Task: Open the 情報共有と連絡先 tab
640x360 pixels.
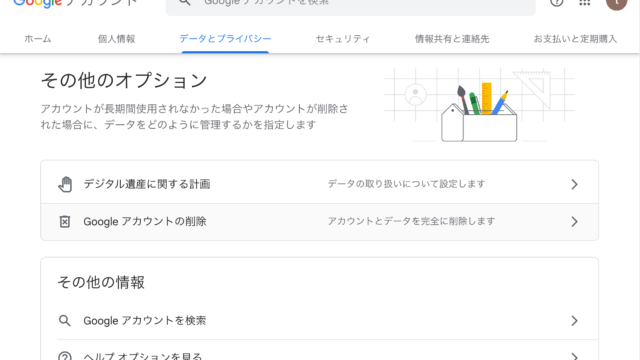Action: (x=452, y=39)
